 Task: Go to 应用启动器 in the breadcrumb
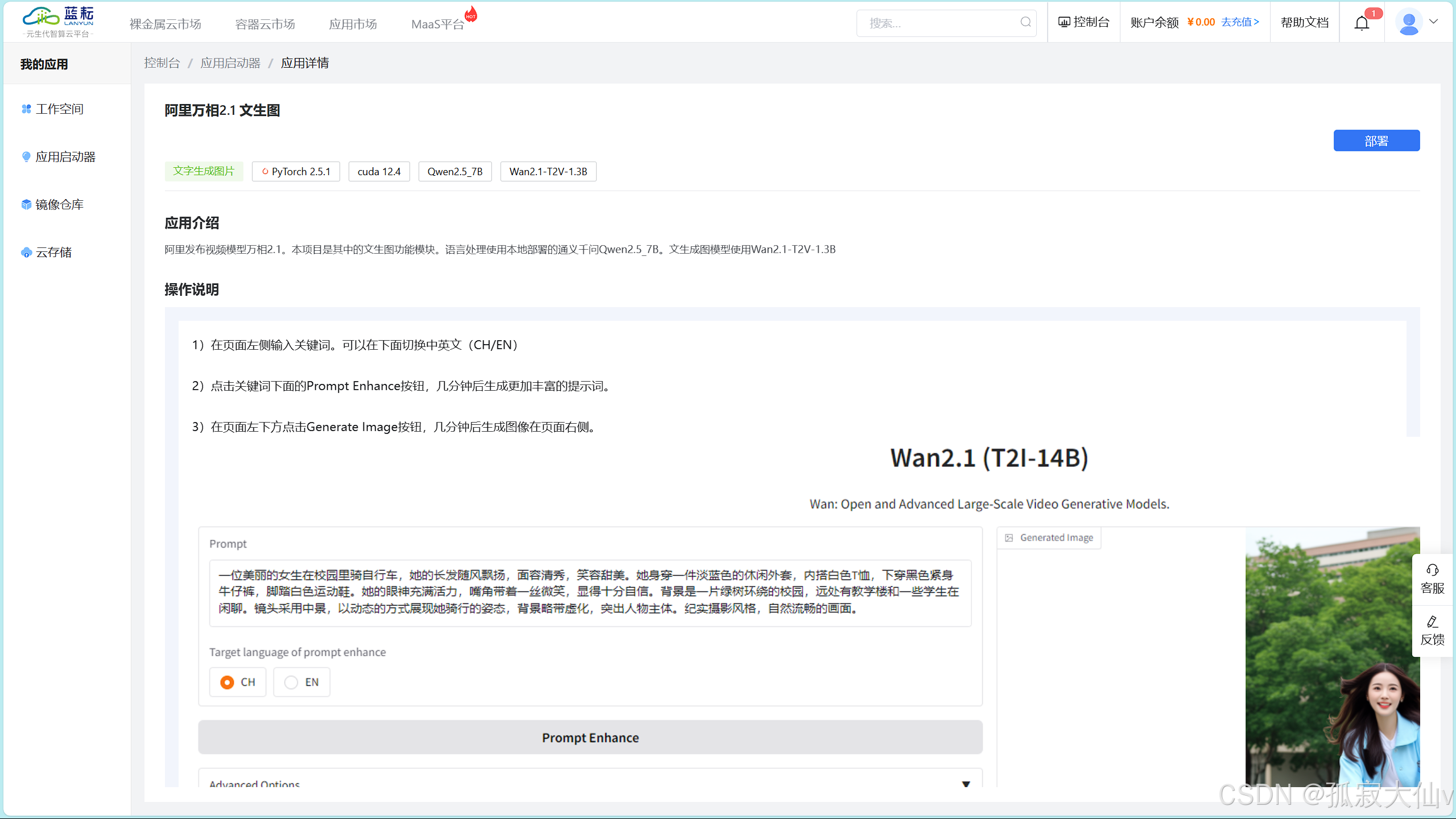tap(230, 63)
